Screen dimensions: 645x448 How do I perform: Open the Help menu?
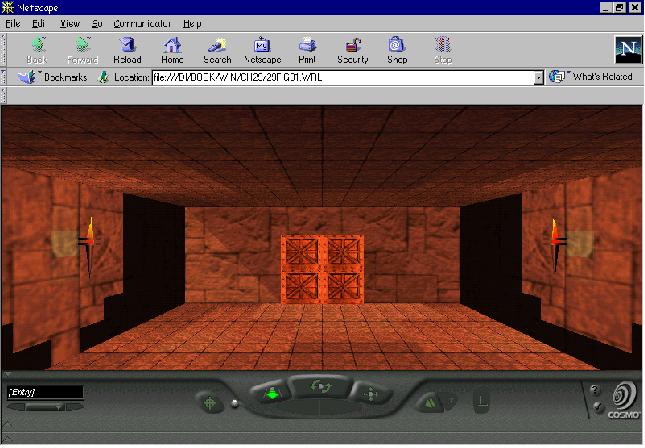192,24
